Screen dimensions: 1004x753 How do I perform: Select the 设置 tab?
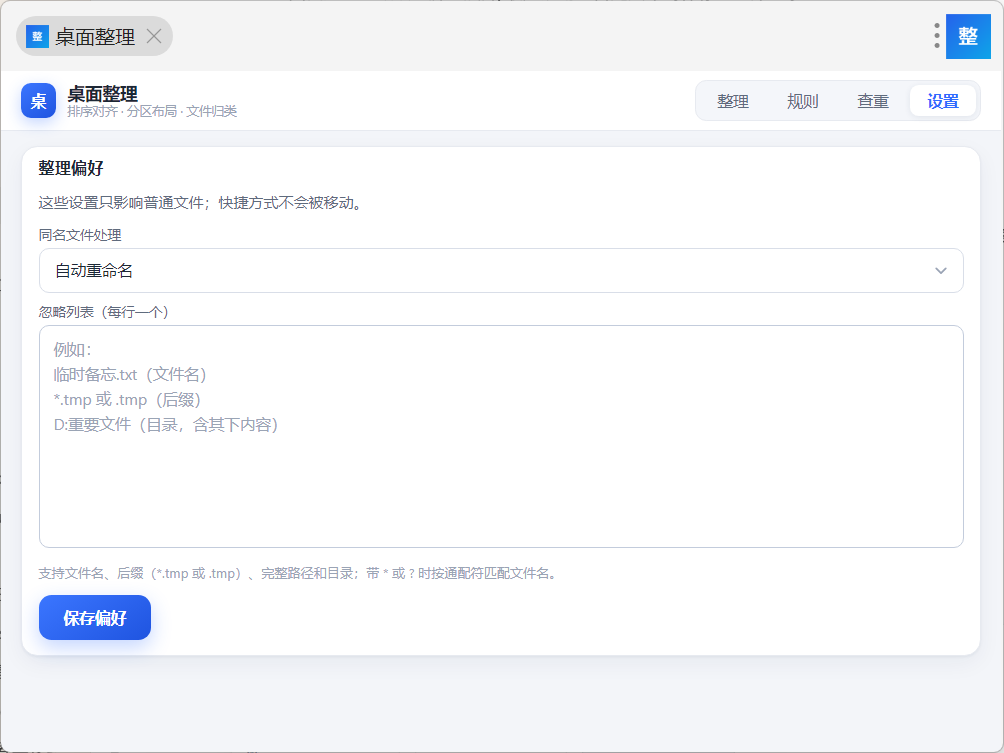[x=943, y=101]
